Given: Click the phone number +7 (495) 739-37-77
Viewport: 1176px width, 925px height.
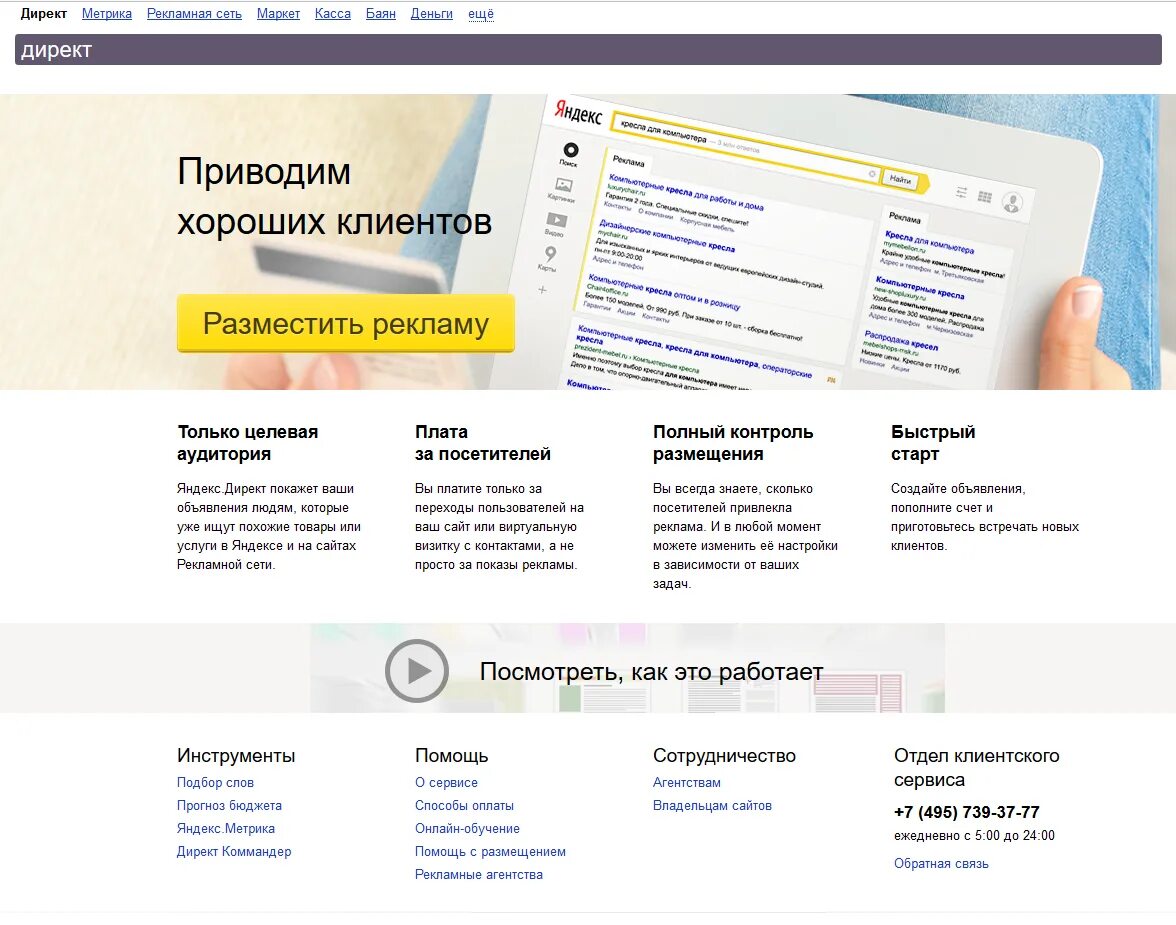Looking at the screenshot, I should (967, 812).
